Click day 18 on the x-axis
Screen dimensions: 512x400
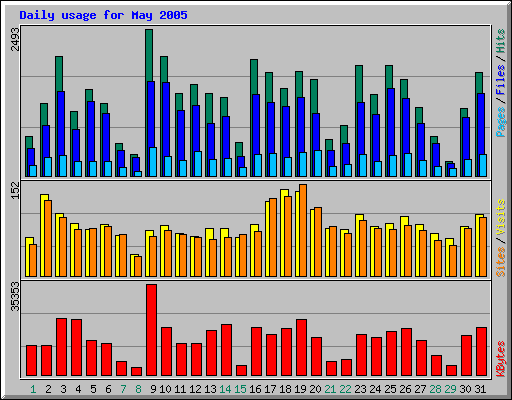[x=285, y=389]
